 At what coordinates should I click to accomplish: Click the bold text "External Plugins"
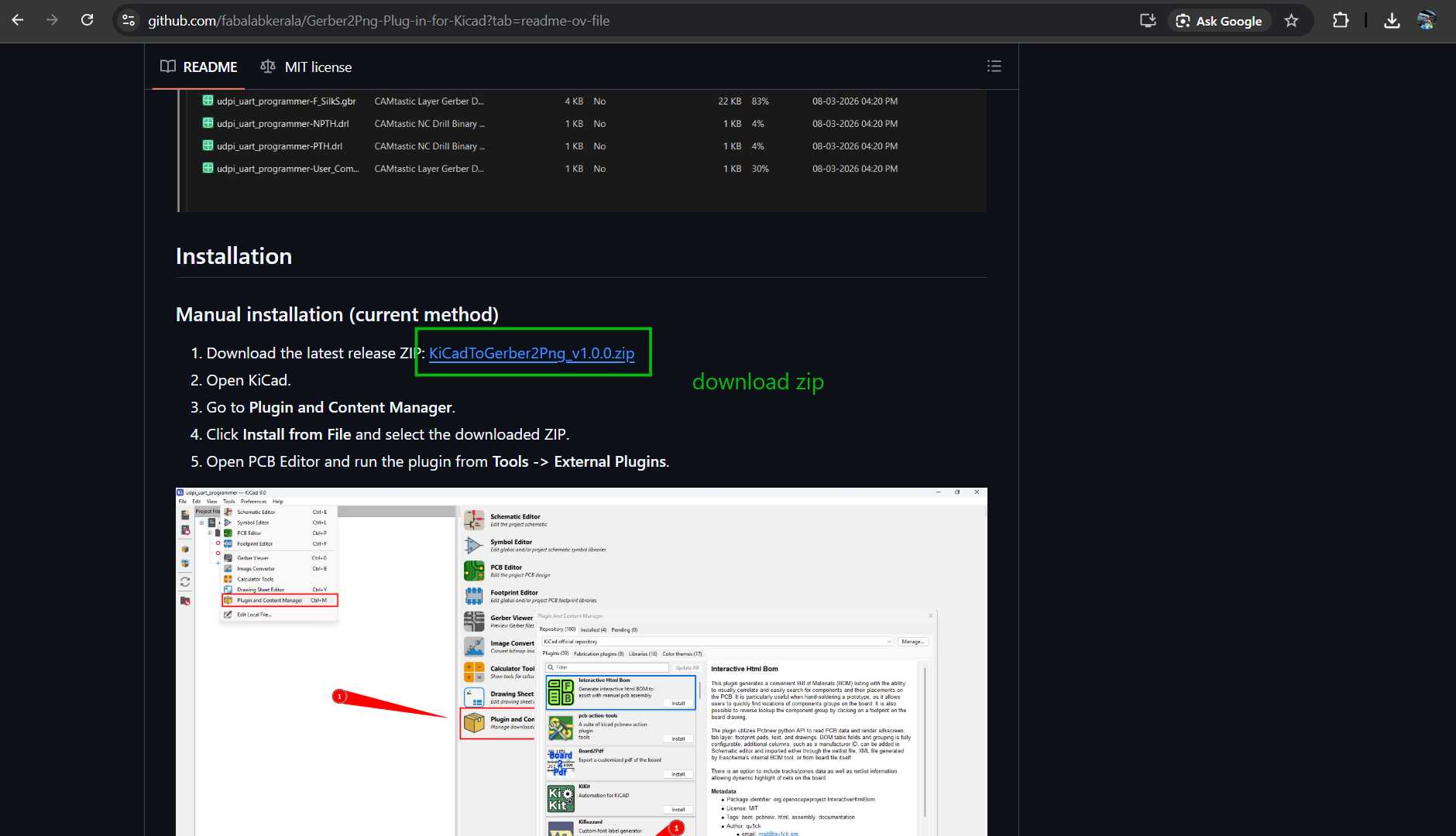610,461
